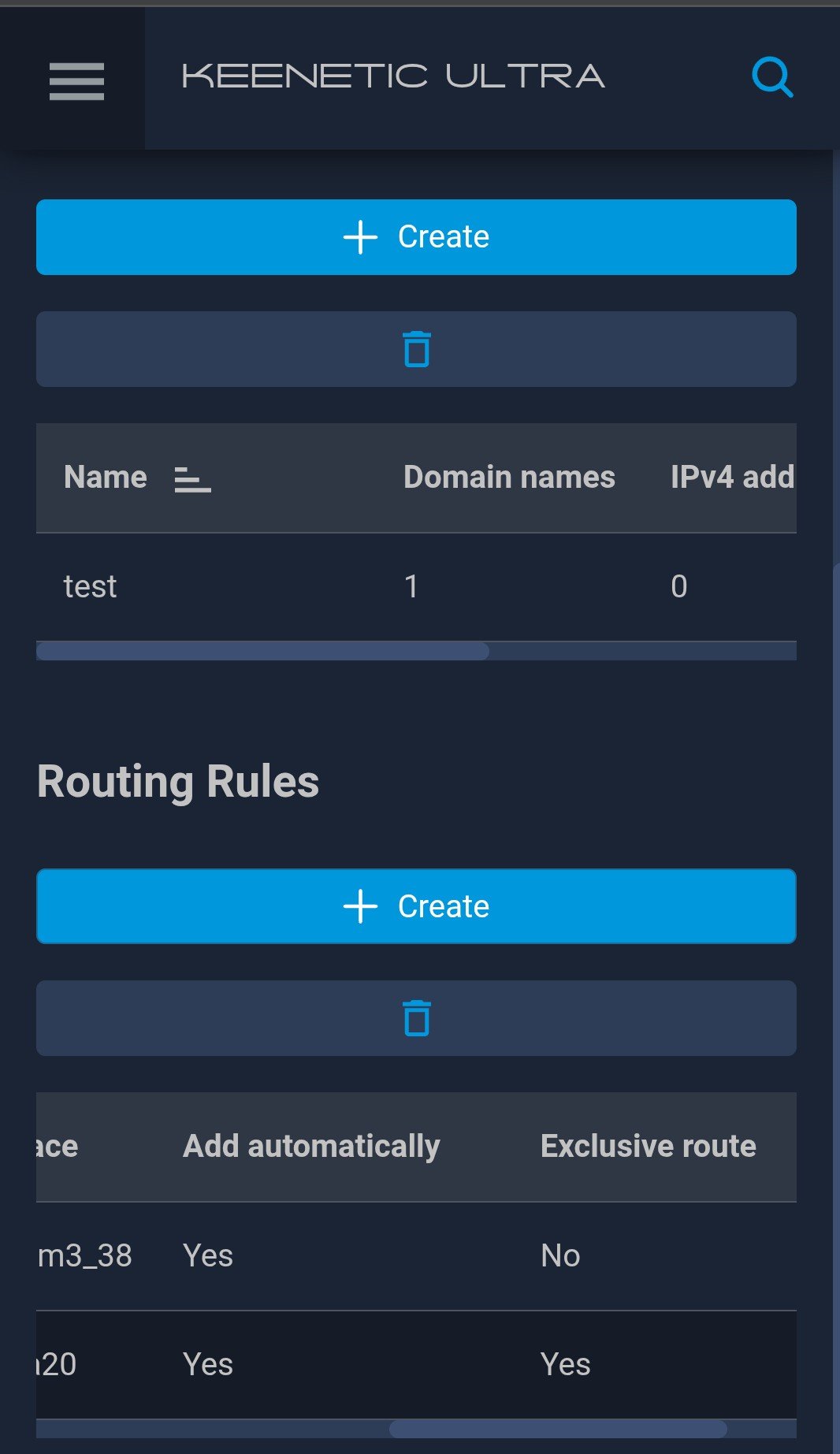Click the routing rules table horizontal scrollbar
This screenshot has width=840, height=1454.
click(558, 1429)
